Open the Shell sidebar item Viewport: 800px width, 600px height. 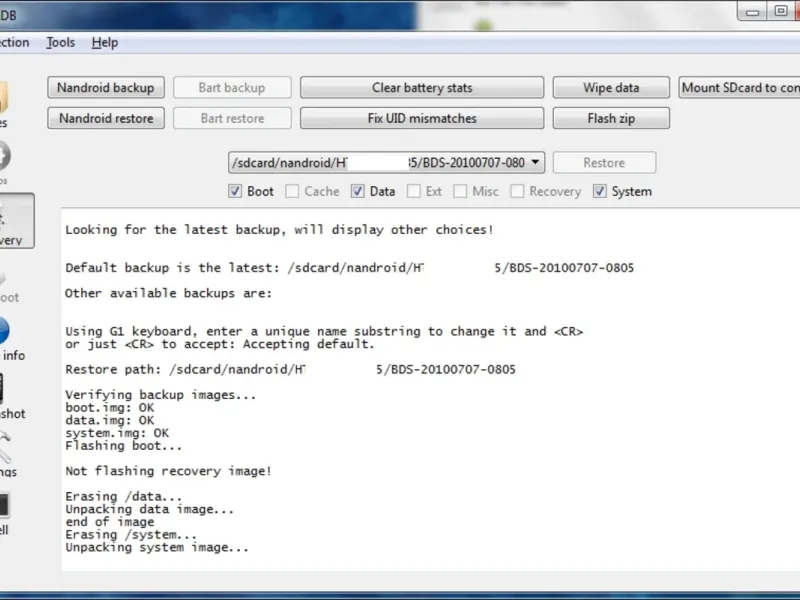(x=5, y=513)
